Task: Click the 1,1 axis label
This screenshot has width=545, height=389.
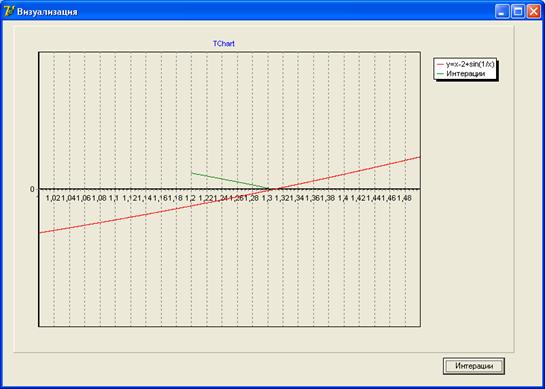Action: [x=114, y=198]
